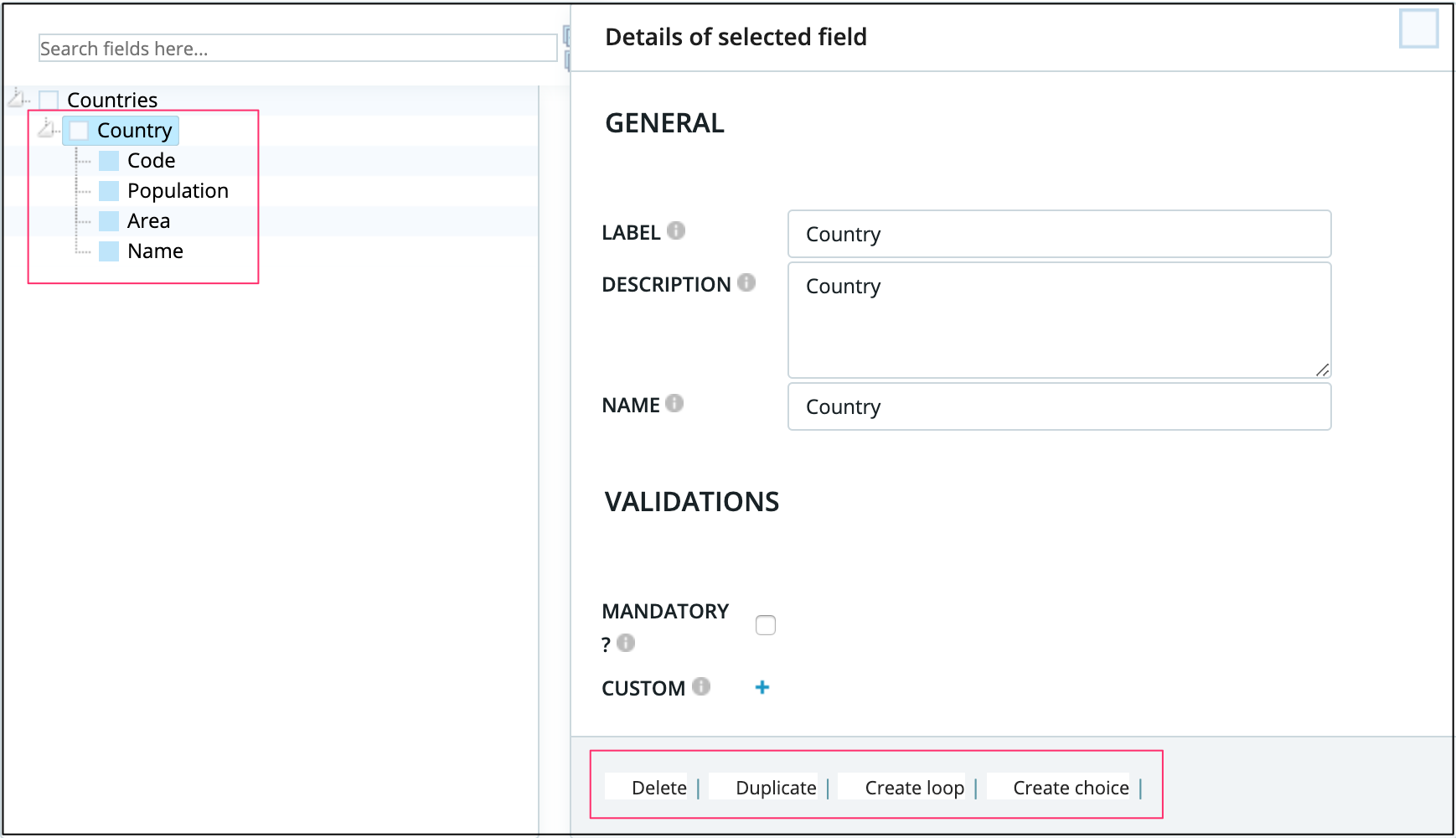This screenshot has height=838, width=1456.
Task: Click the info icon next to DESCRIPTION
Action: [746, 282]
